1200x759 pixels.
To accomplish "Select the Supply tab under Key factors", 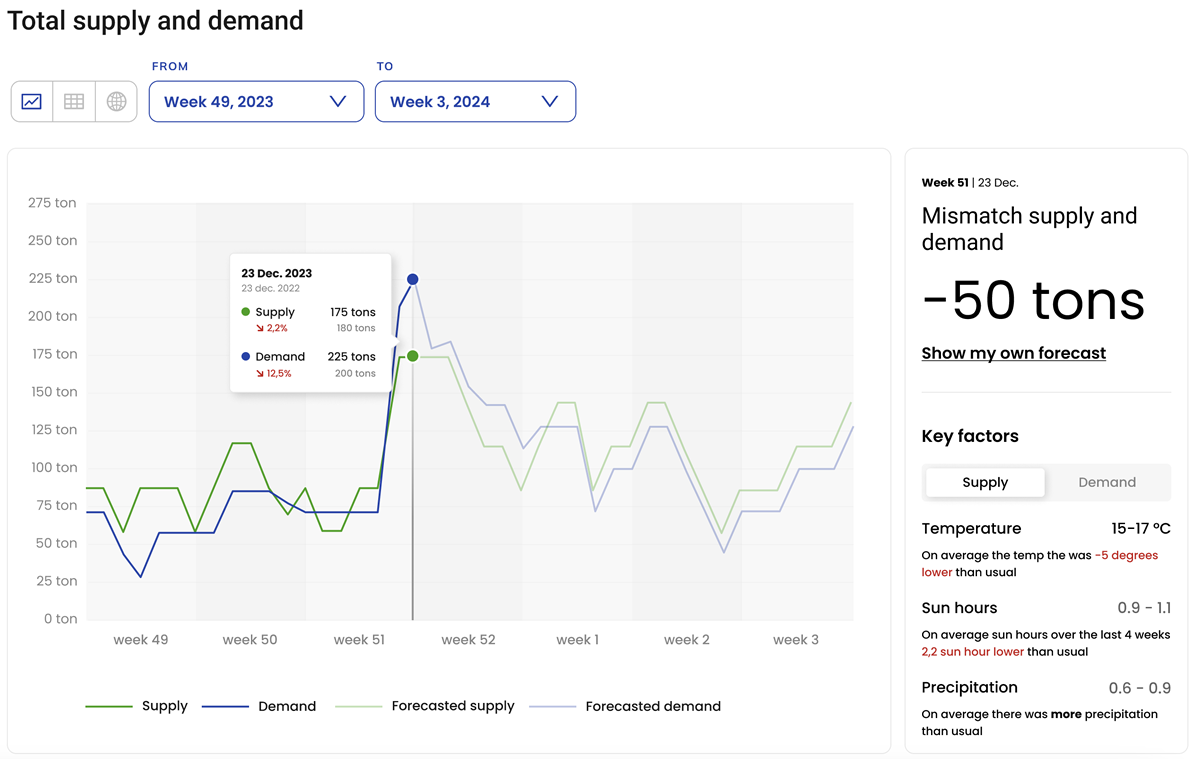I will click(x=984, y=482).
